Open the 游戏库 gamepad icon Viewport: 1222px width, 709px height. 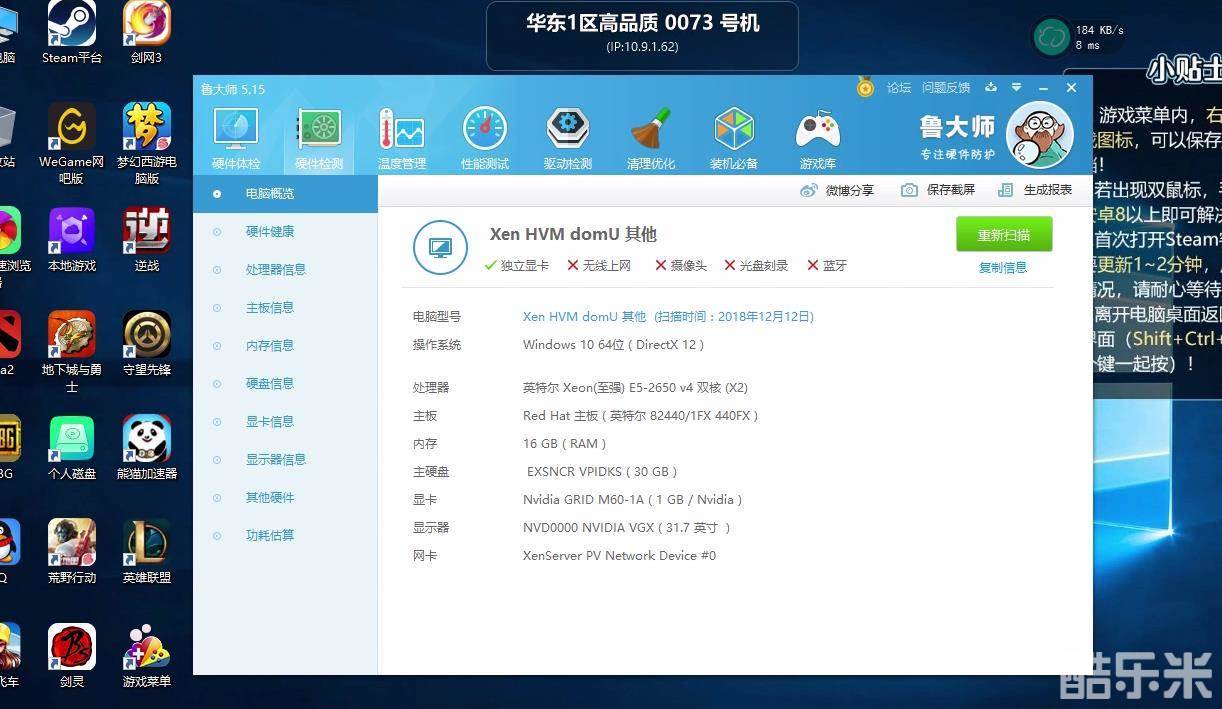[817, 138]
